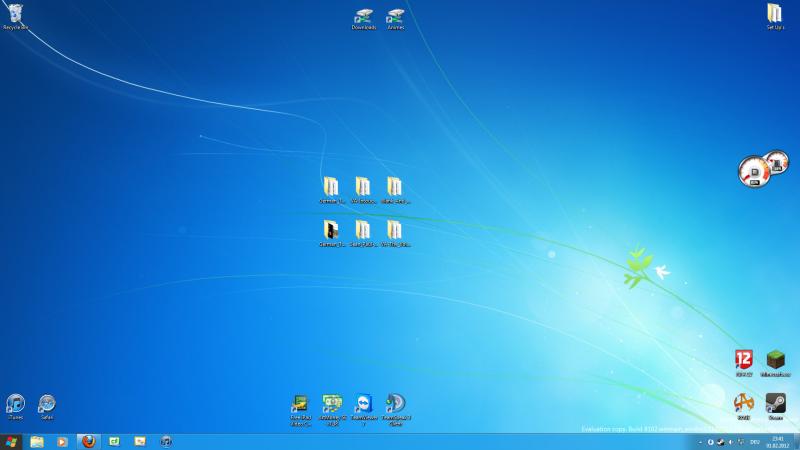Click the Windows Start button
This screenshot has height=450, width=800.
coord(11,441)
